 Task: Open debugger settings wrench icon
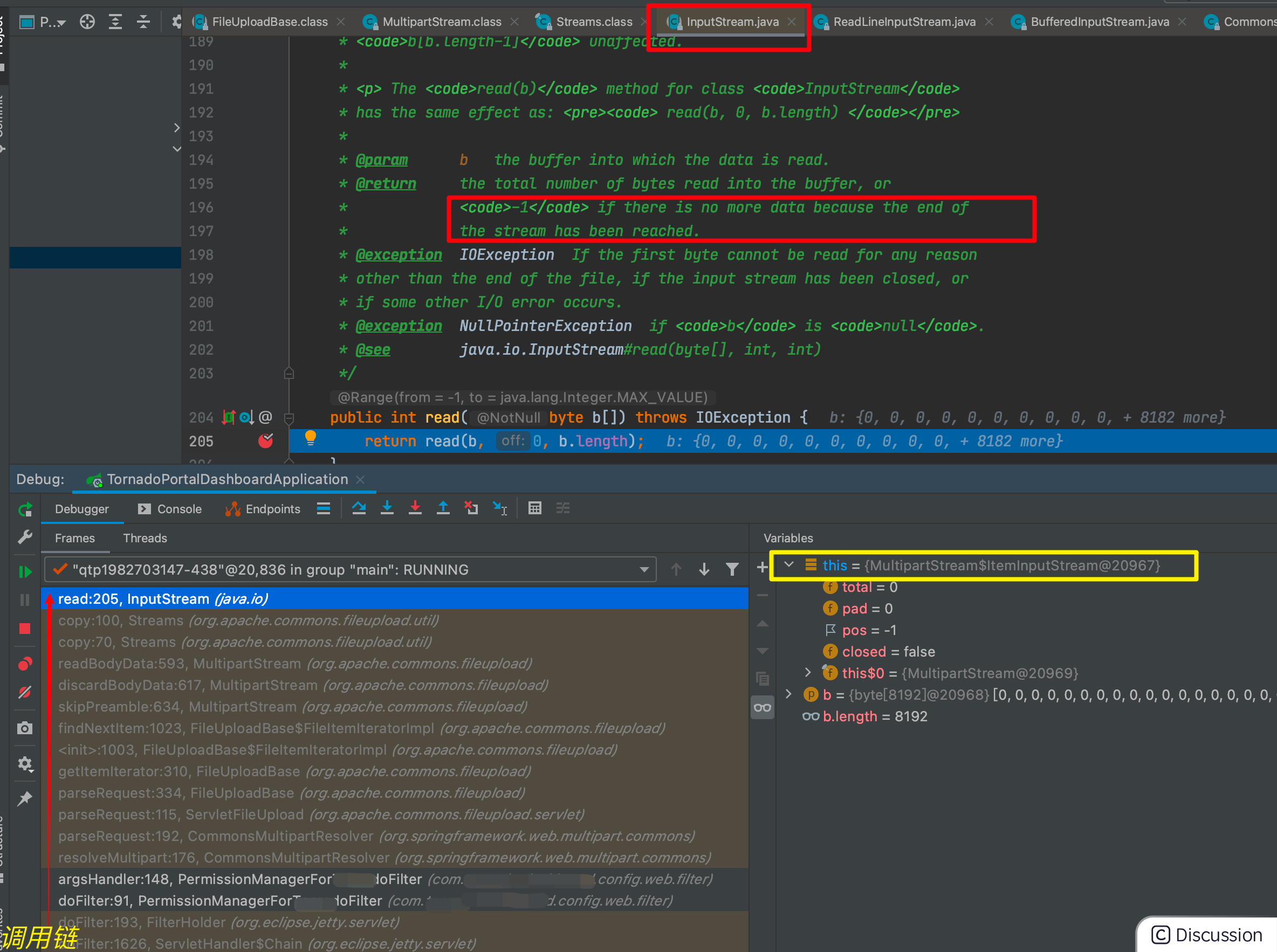[25, 537]
